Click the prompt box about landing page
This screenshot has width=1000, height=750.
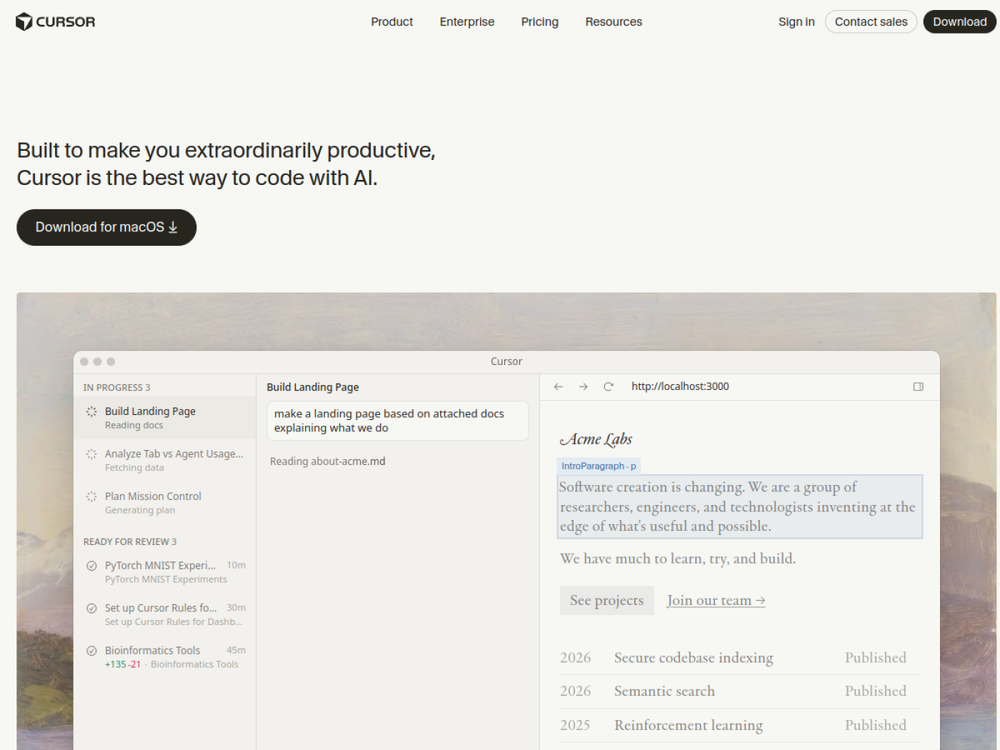tap(397, 421)
